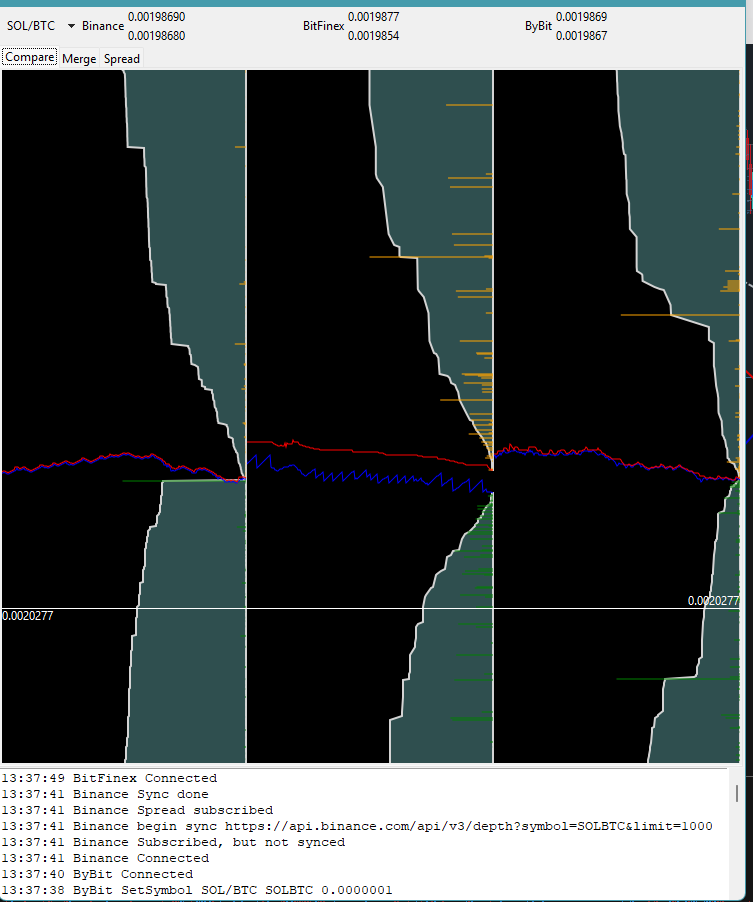
Task: Click Binance ask price 0.00198690
Action: coord(156,17)
